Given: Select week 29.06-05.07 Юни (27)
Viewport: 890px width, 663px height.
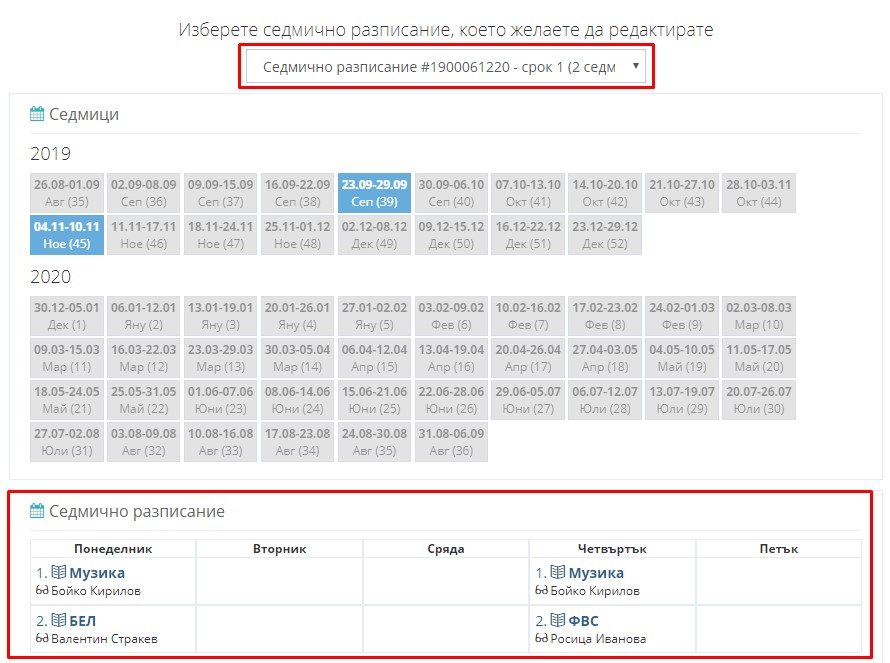Looking at the screenshot, I should coord(528,400).
